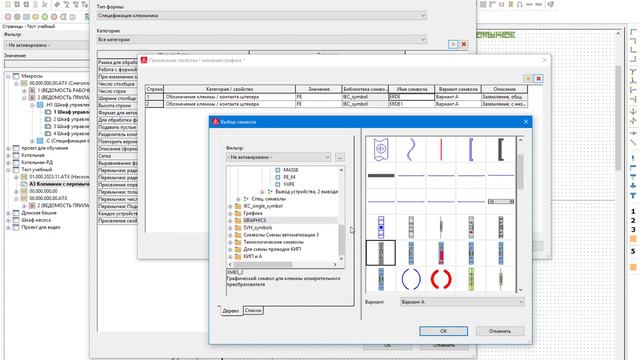
Task: Expand the Котельная project node
Action: point(8,156)
